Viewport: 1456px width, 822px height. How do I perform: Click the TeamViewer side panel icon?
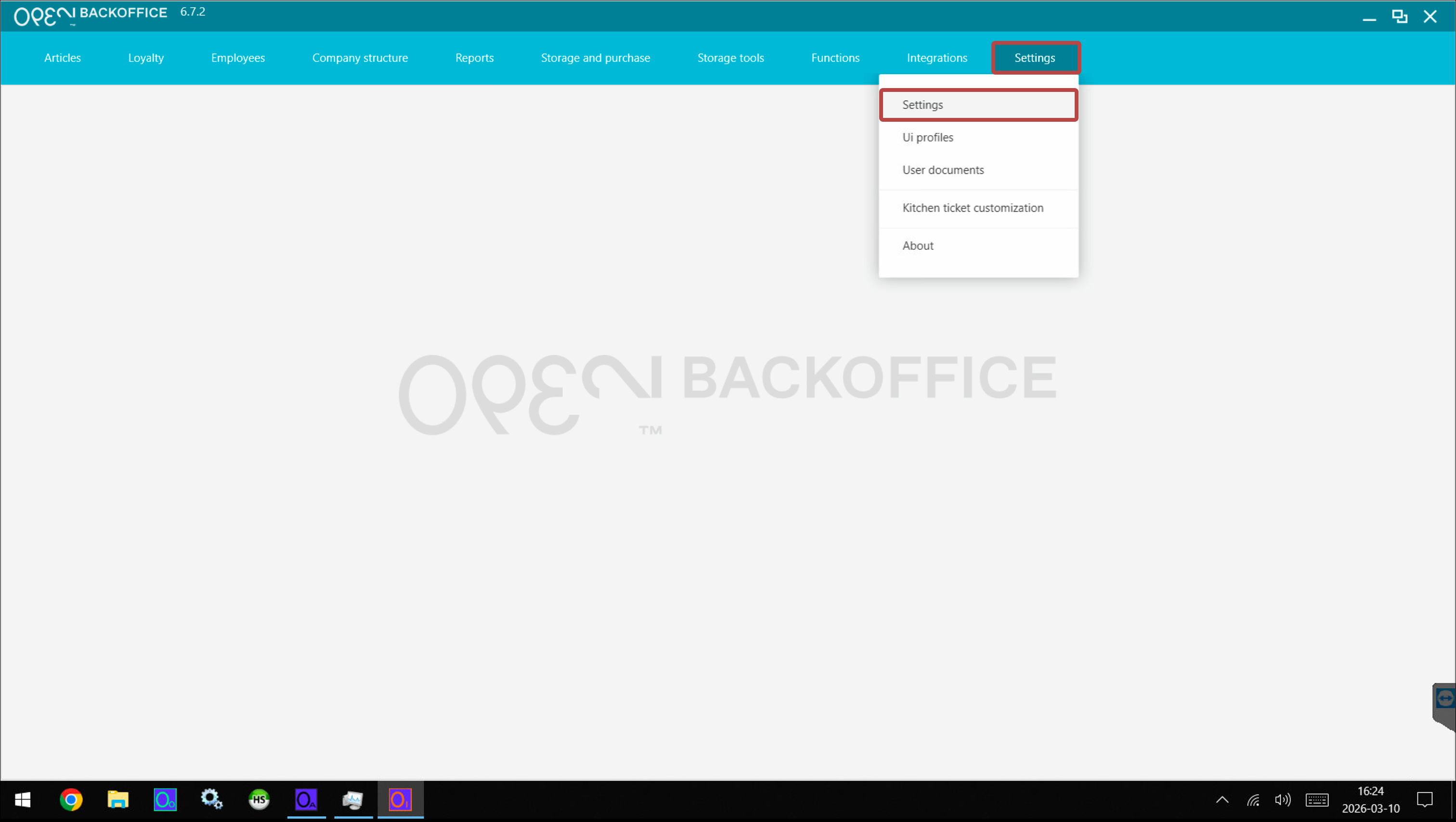(1445, 699)
